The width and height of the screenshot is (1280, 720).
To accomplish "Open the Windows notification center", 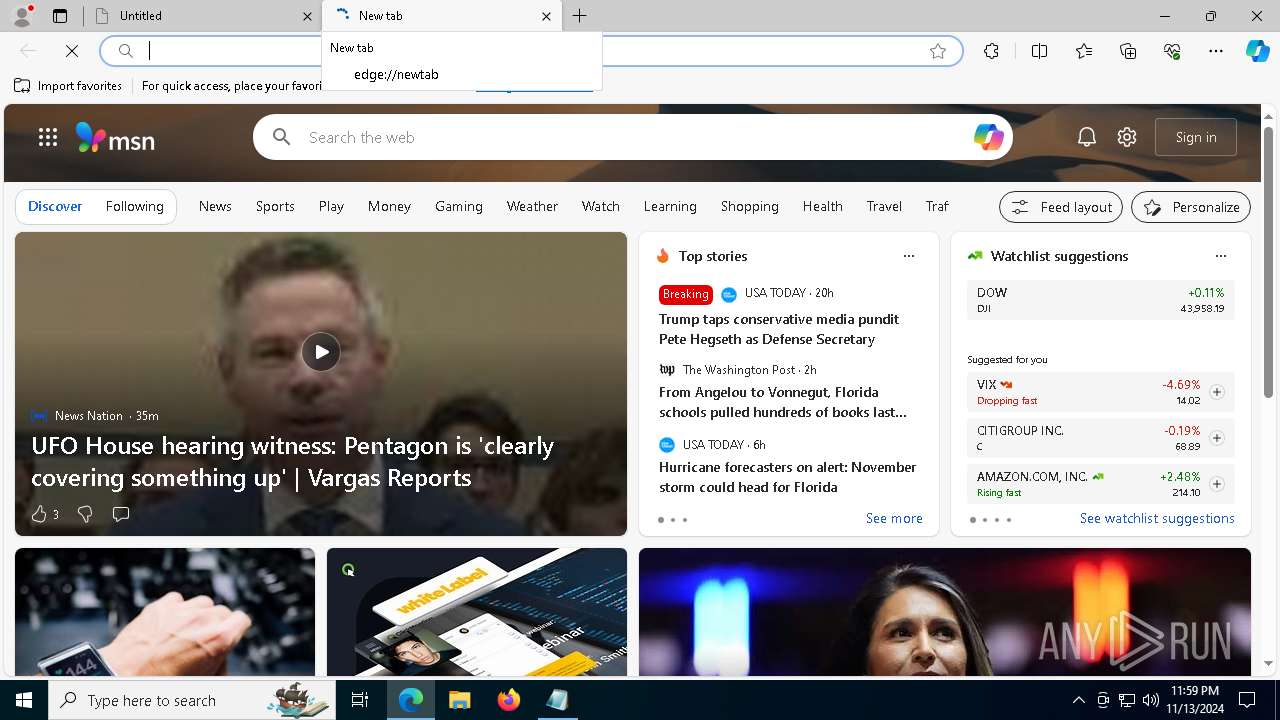I will click(1247, 700).
